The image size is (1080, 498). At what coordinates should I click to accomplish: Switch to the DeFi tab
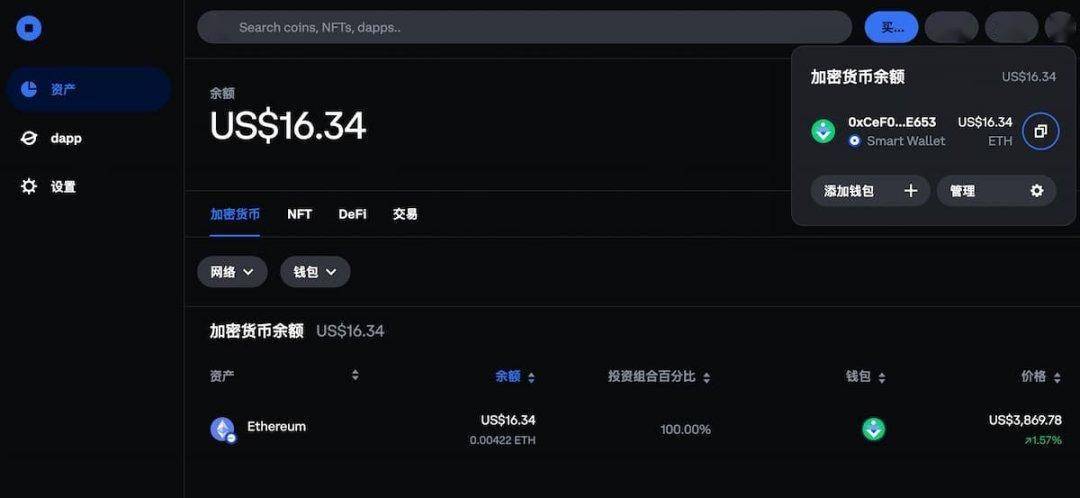click(x=353, y=214)
